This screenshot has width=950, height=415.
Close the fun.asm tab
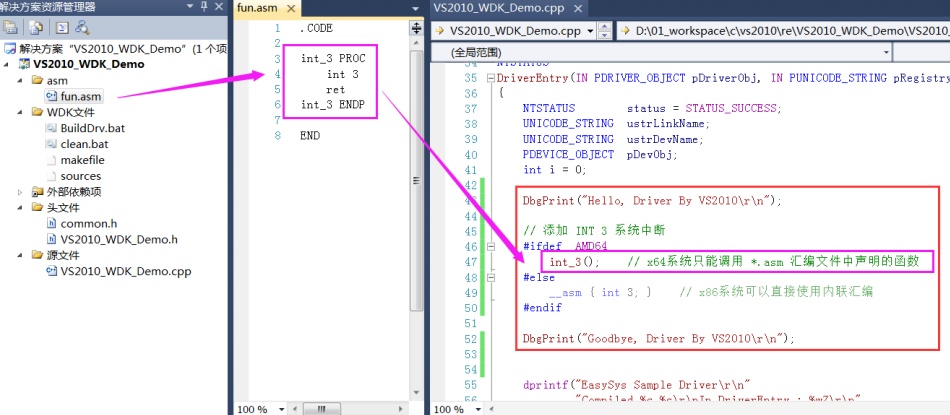pos(291,9)
